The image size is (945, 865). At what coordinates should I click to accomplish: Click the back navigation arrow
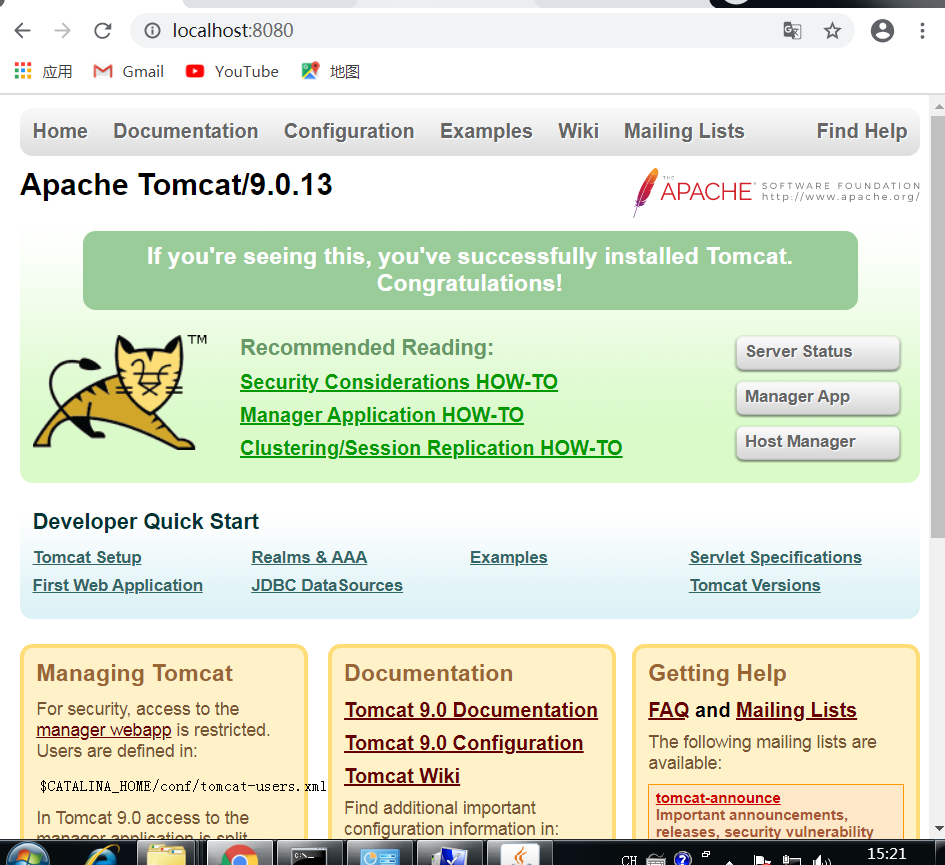[22, 30]
